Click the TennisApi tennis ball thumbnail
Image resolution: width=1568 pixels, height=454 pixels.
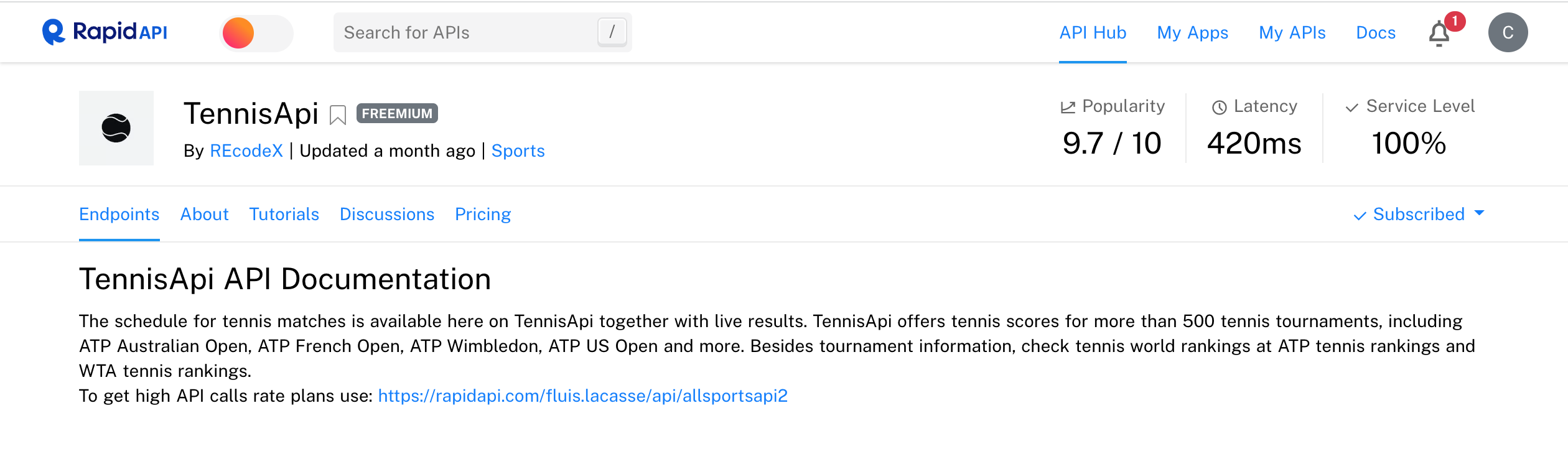point(116,128)
